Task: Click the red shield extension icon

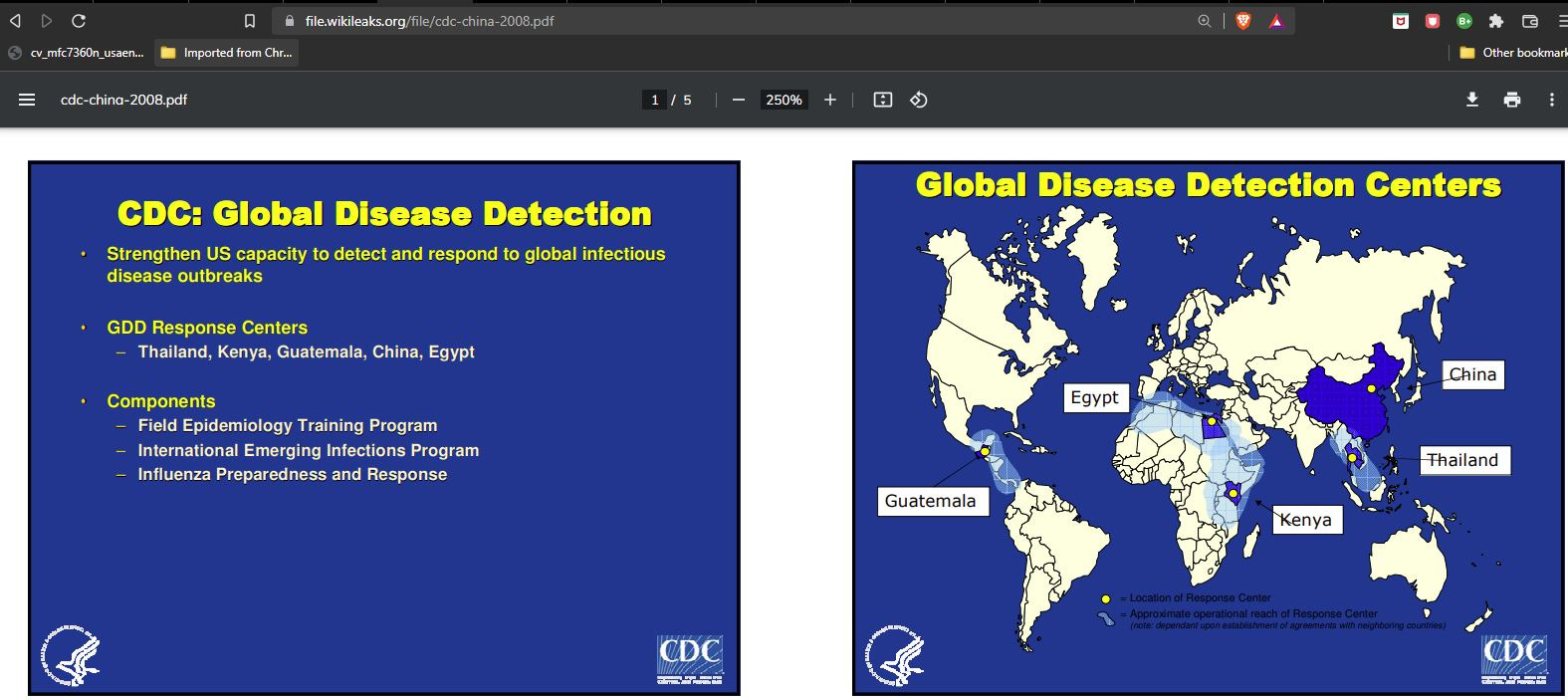Action: pyautogui.click(x=1433, y=21)
